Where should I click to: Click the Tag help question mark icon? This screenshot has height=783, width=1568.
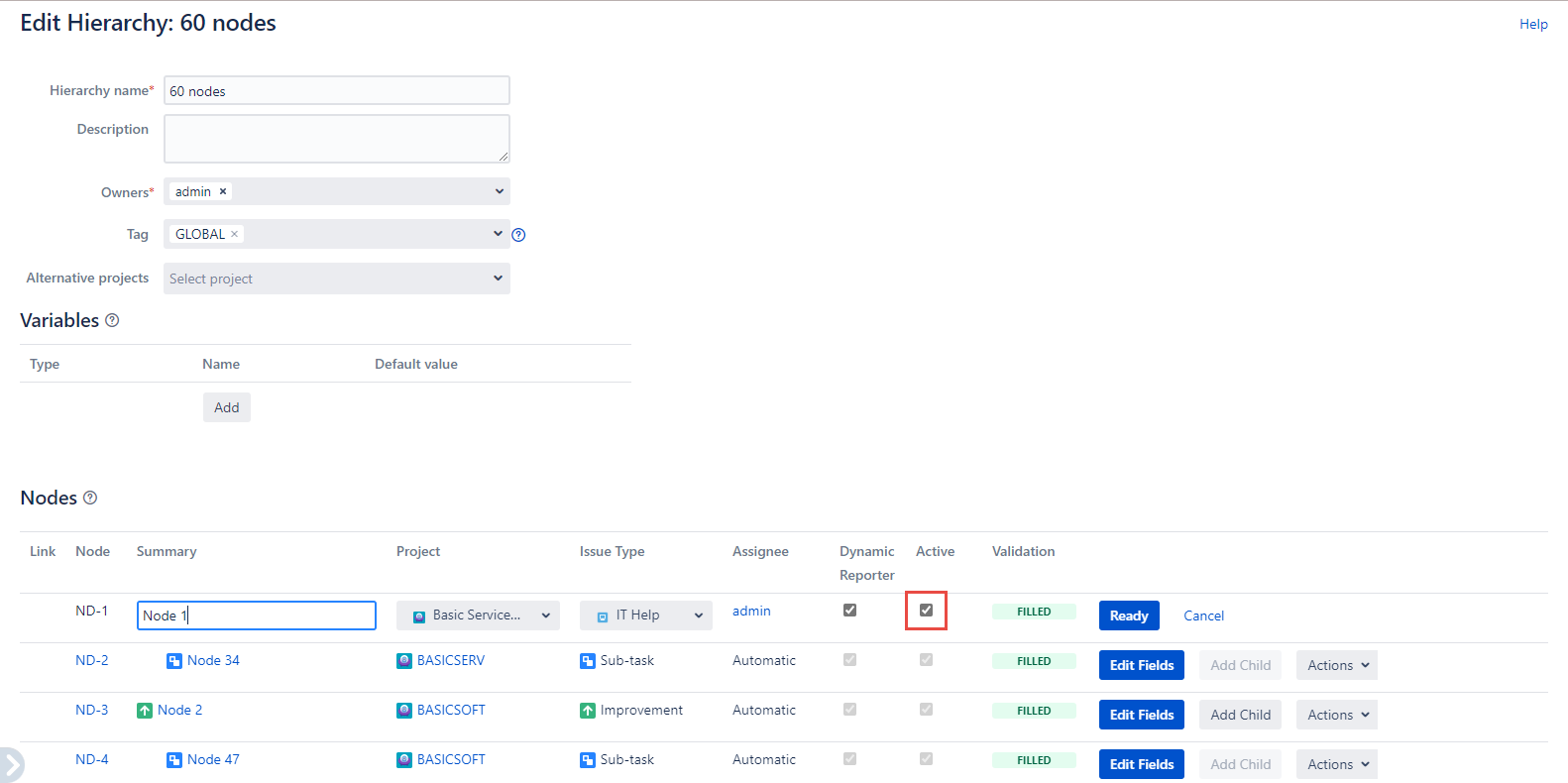(x=518, y=235)
